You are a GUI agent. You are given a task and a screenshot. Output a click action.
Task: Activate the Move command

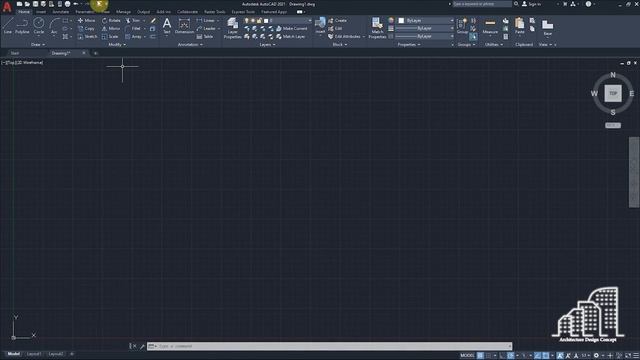(87, 20)
